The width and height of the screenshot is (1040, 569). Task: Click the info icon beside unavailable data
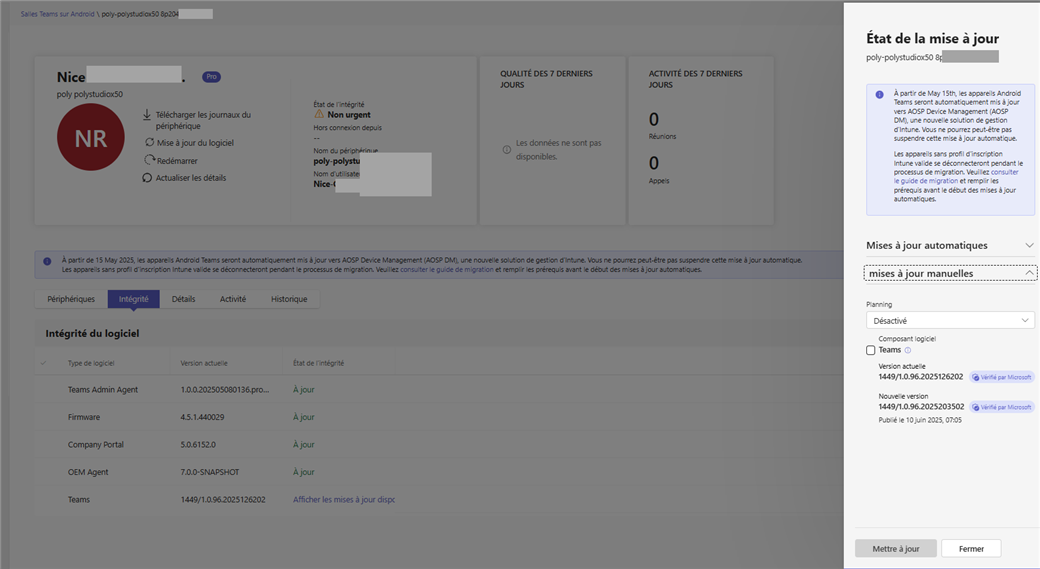click(507, 149)
